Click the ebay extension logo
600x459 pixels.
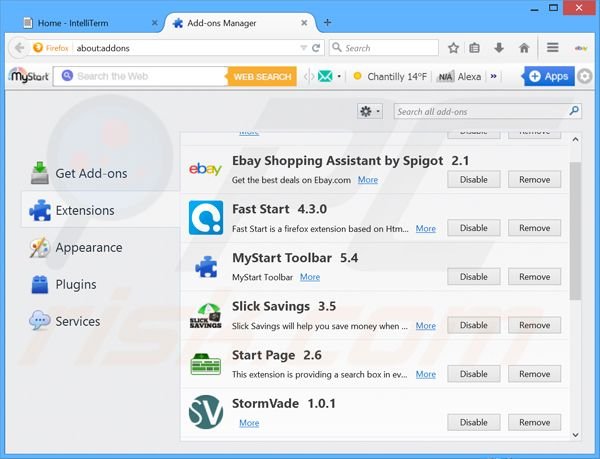[205, 169]
